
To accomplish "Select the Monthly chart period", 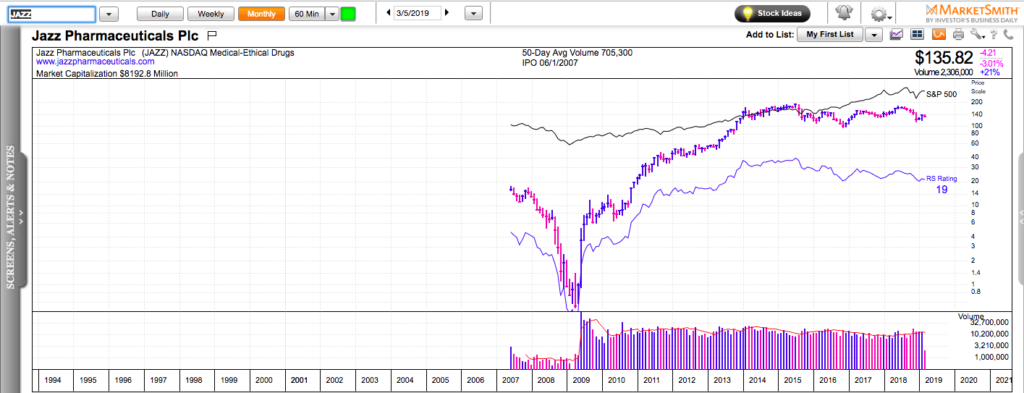I will (x=261, y=14).
